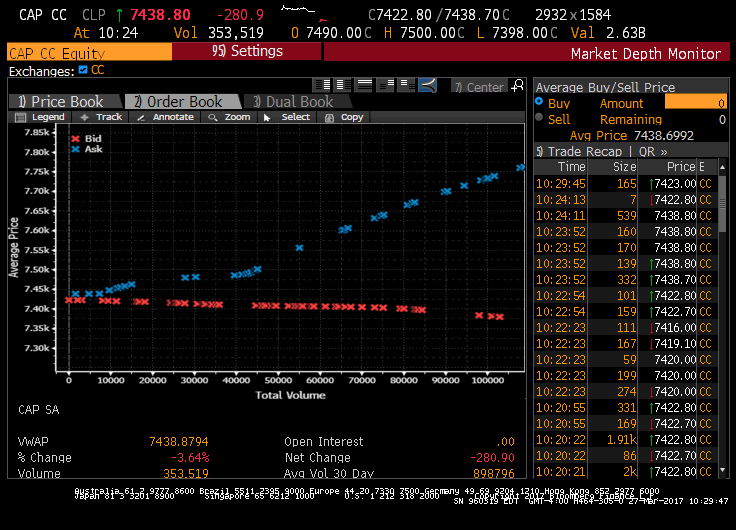736x530 pixels.
Task: Click the intraday sparkline chart in header
Action: coord(303,13)
